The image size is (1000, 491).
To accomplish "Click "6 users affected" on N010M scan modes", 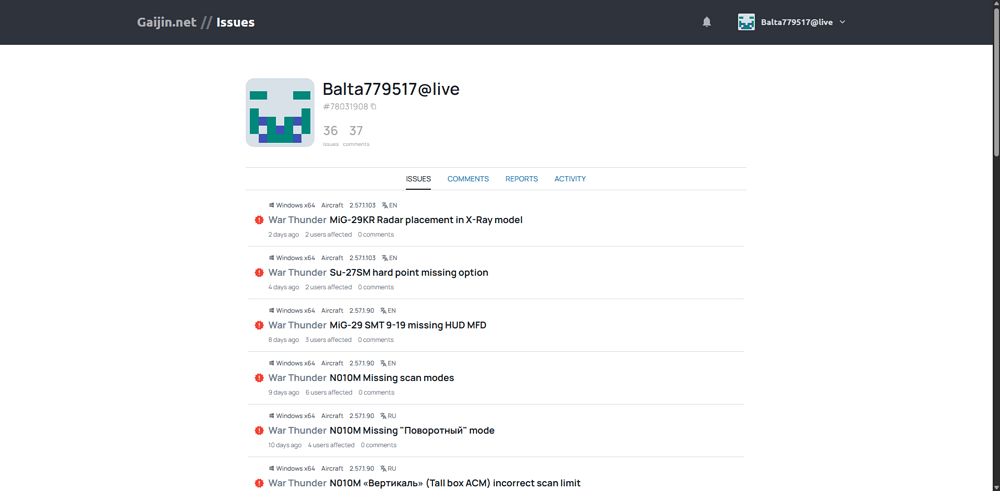I will coord(328,392).
